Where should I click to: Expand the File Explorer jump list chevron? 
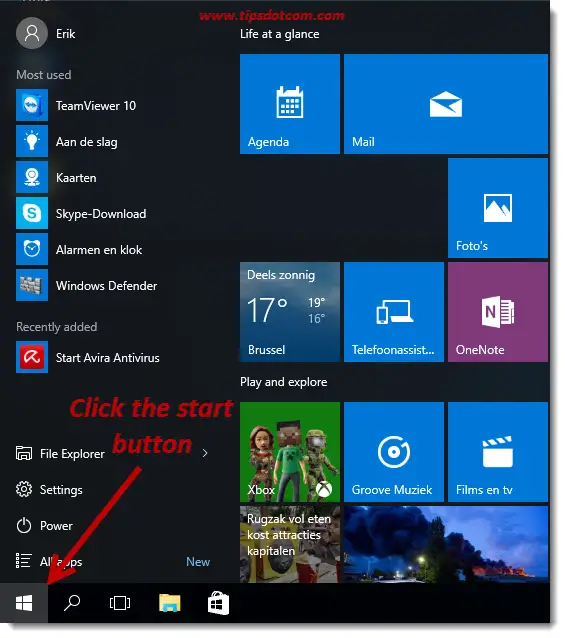(205, 453)
